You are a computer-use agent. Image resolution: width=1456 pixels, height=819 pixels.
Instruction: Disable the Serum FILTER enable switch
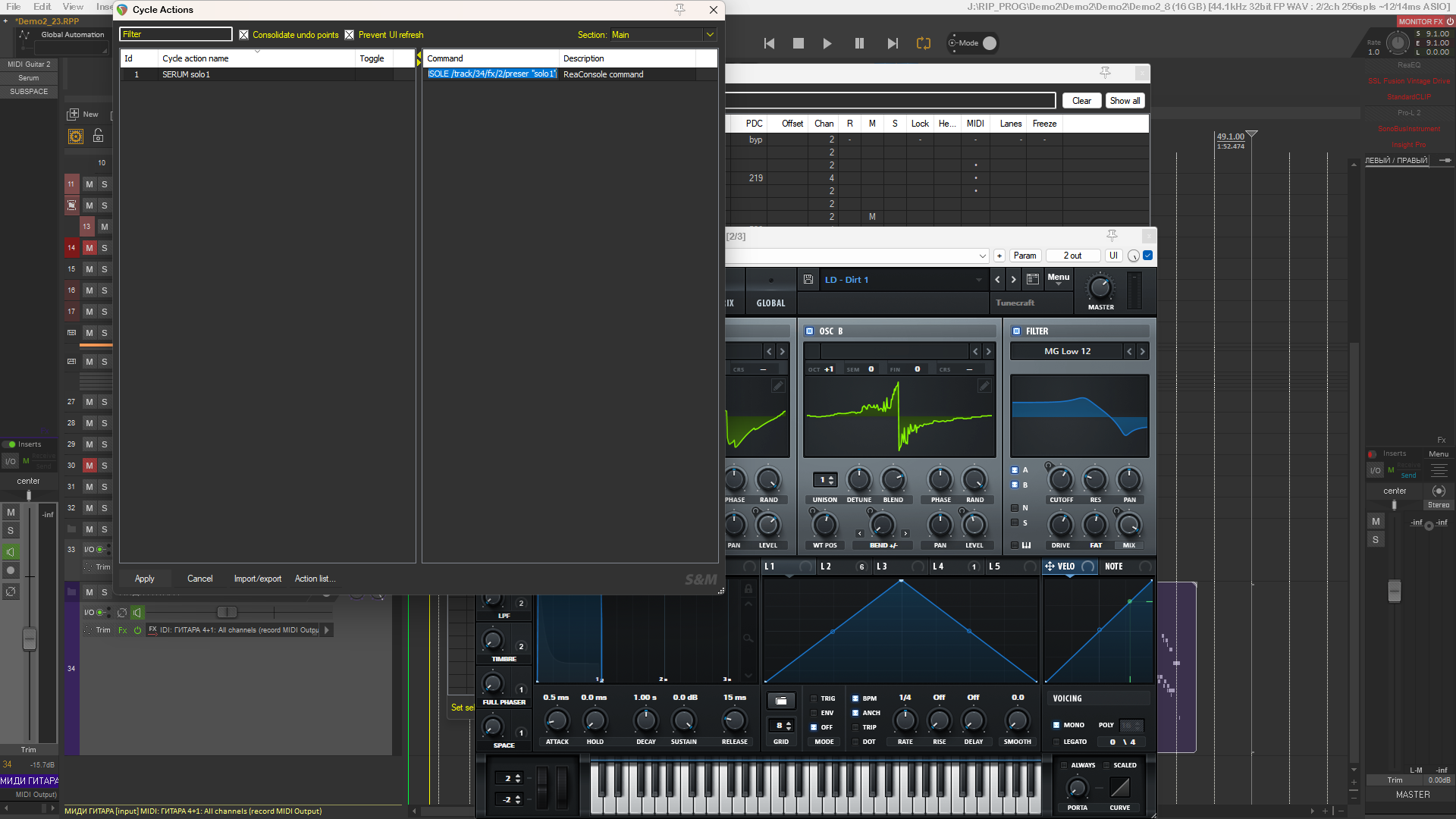[x=1017, y=331]
